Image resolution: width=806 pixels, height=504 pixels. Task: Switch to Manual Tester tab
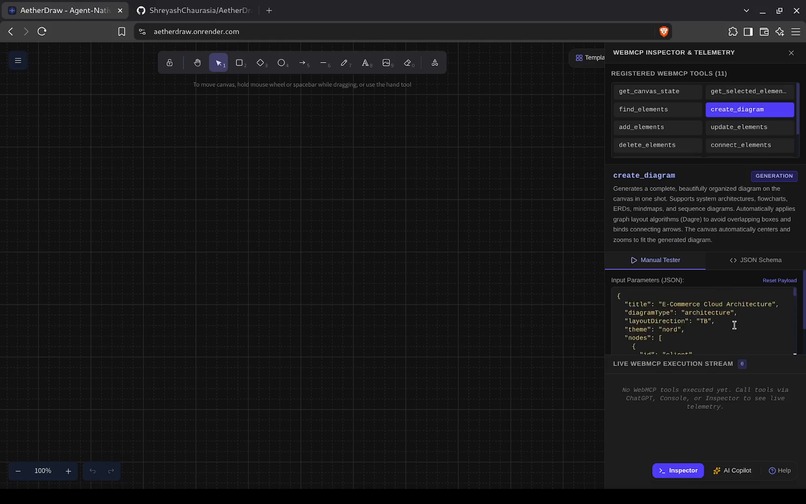tap(655, 260)
